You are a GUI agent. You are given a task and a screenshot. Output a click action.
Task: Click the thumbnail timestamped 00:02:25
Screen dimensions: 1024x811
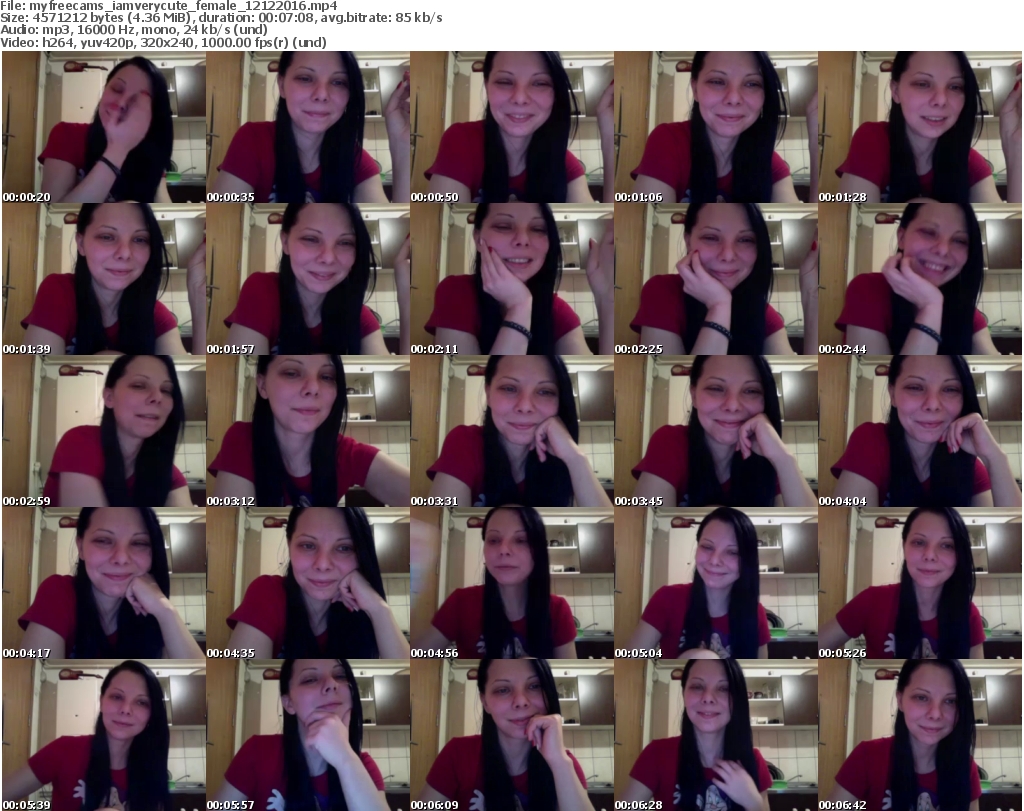click(x=716, y=279)
